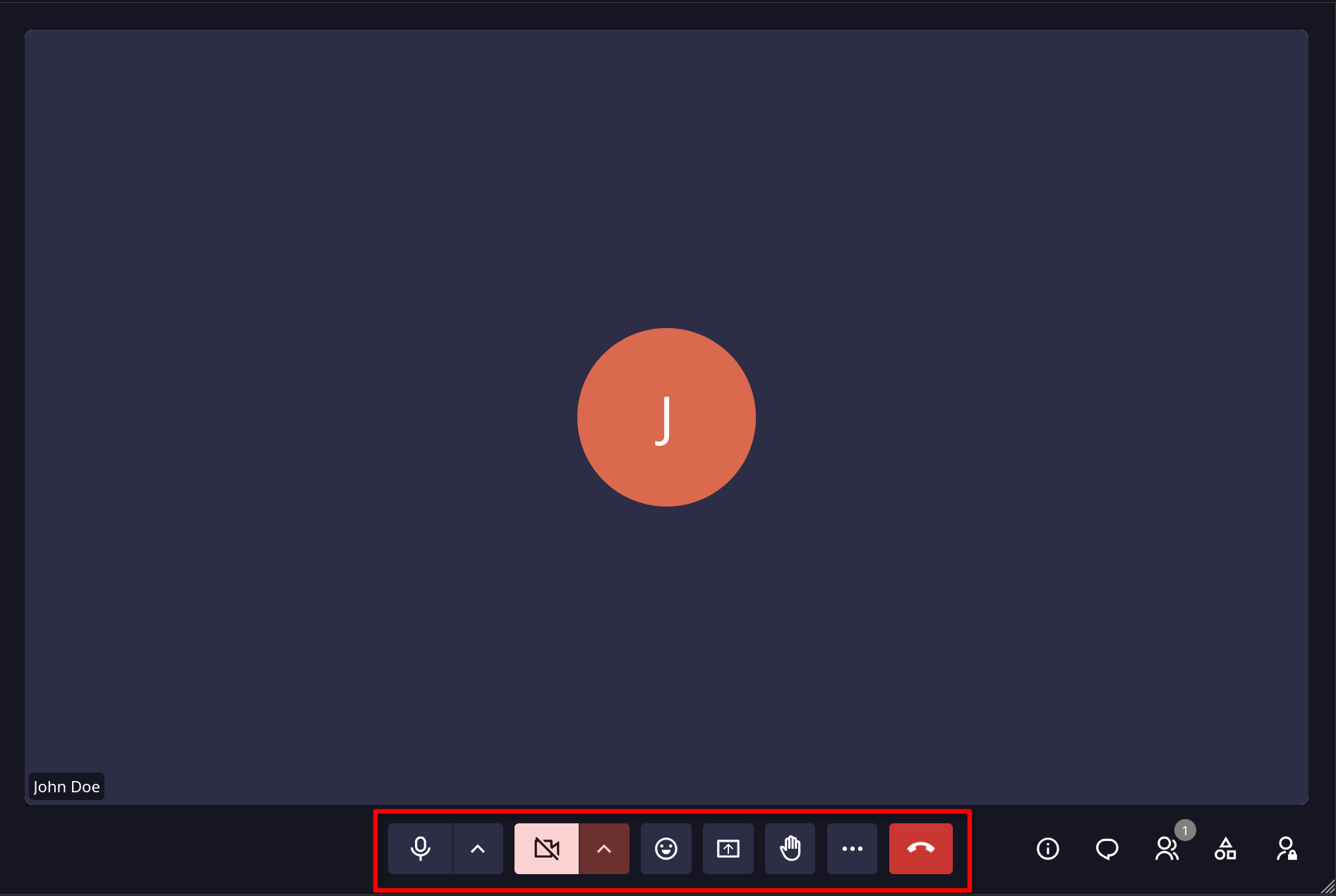Mute the microphone
The width and height of the screenshot is (1336, 896).
pos(420,849)
